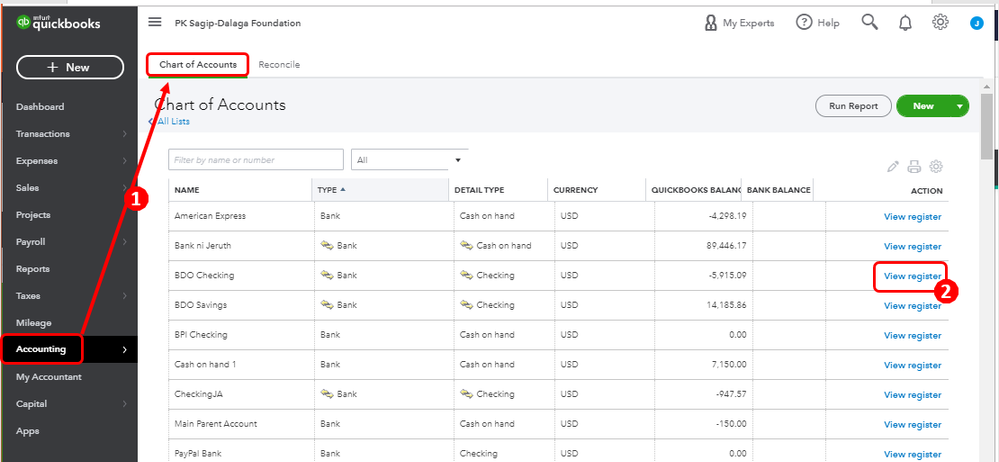Click the Filter by name input field
The width and height of the screenshot is (999, 462).
(256, 160)
